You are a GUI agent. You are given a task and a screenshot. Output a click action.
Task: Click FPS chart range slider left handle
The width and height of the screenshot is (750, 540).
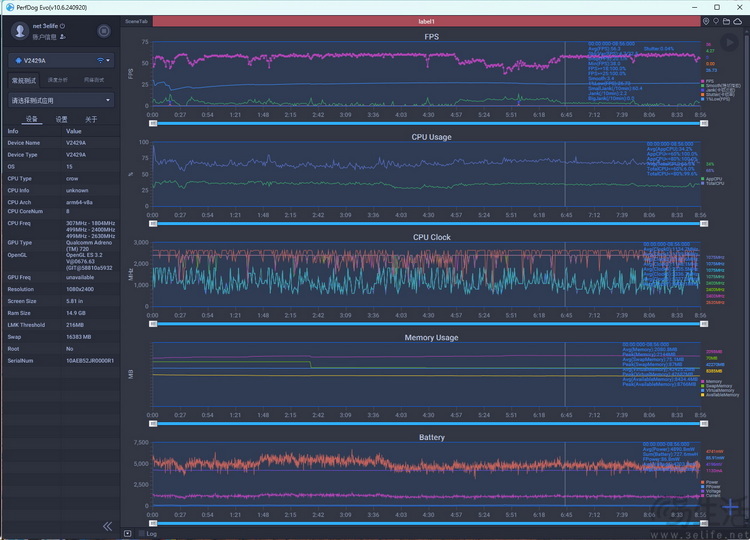tap(153, 123)
